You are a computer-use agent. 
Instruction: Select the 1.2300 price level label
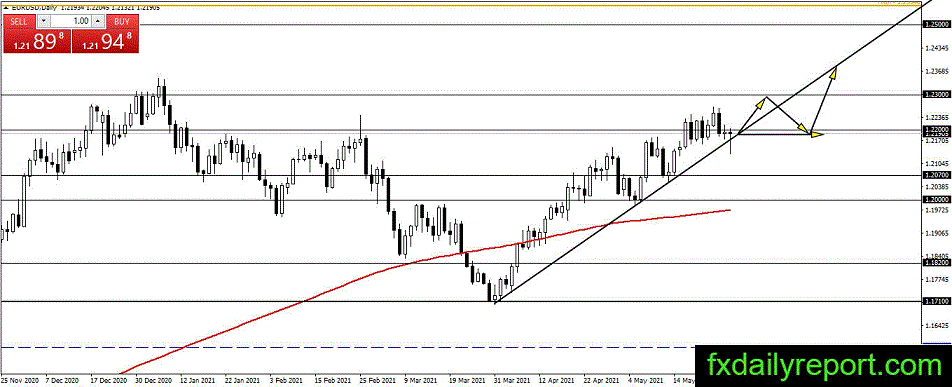(936, 95)
